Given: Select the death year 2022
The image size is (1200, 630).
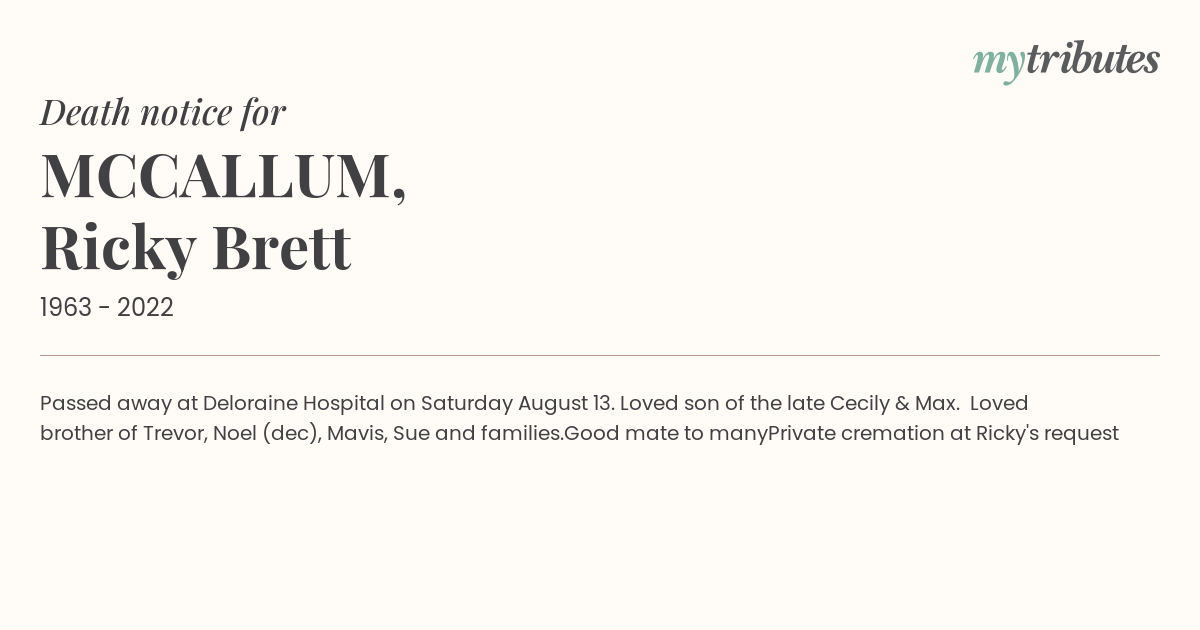Looking at the screenshot, I should tap(145, 308).
